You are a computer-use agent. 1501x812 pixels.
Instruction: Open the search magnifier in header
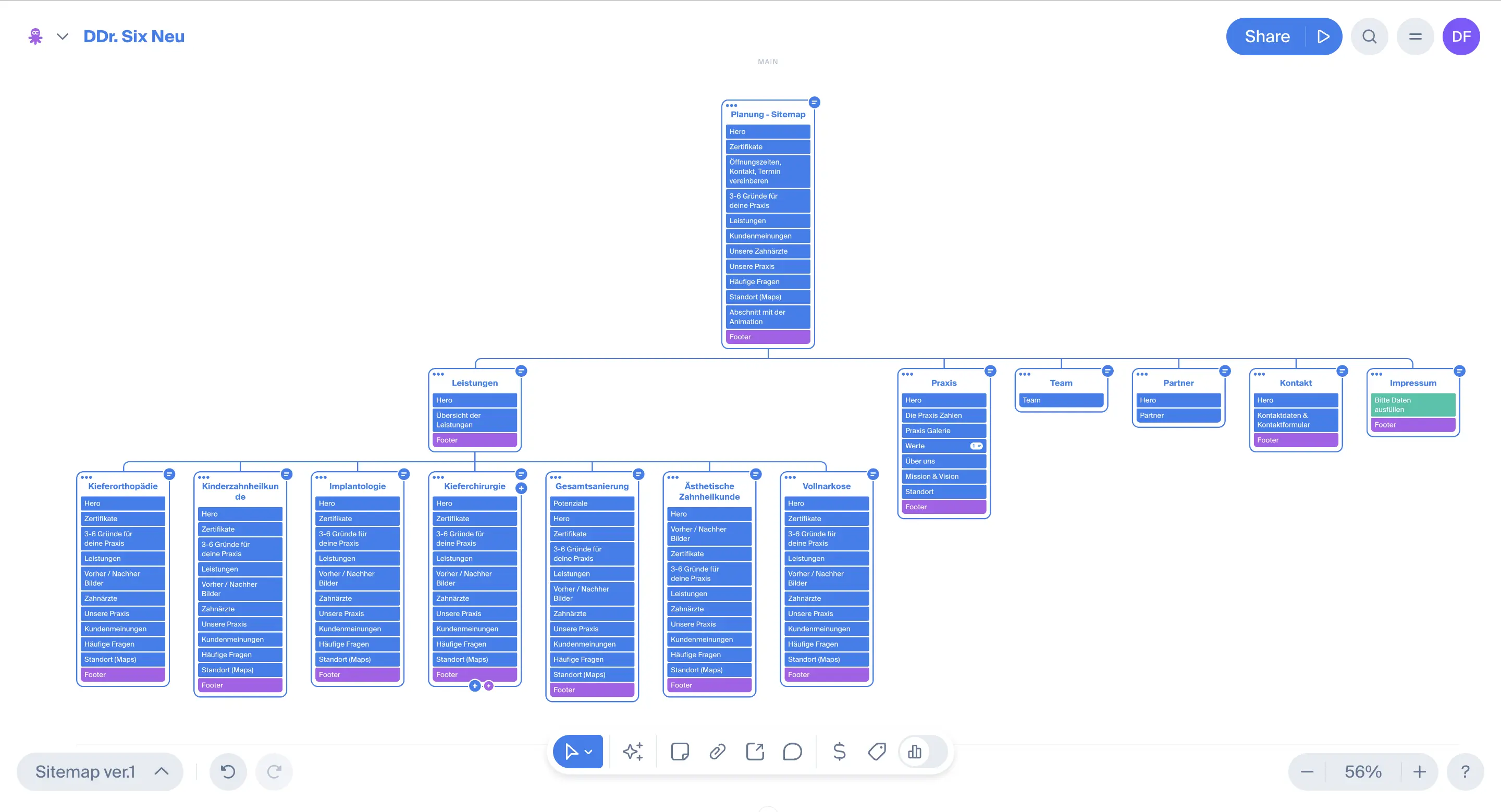[1369, 36]
